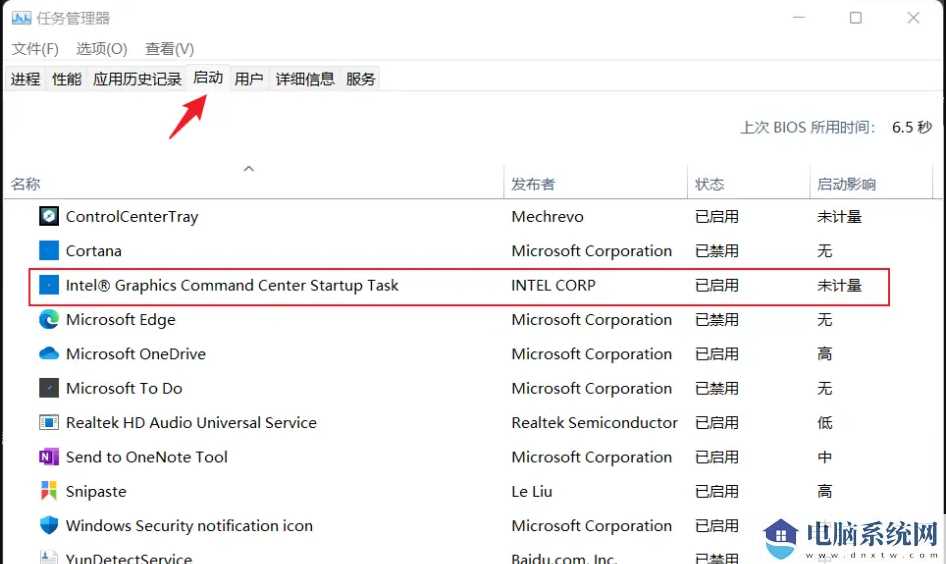Open the 选项(O) menu
The height and width of the screenshot is (564, 946).
click(x=101, y=49)
